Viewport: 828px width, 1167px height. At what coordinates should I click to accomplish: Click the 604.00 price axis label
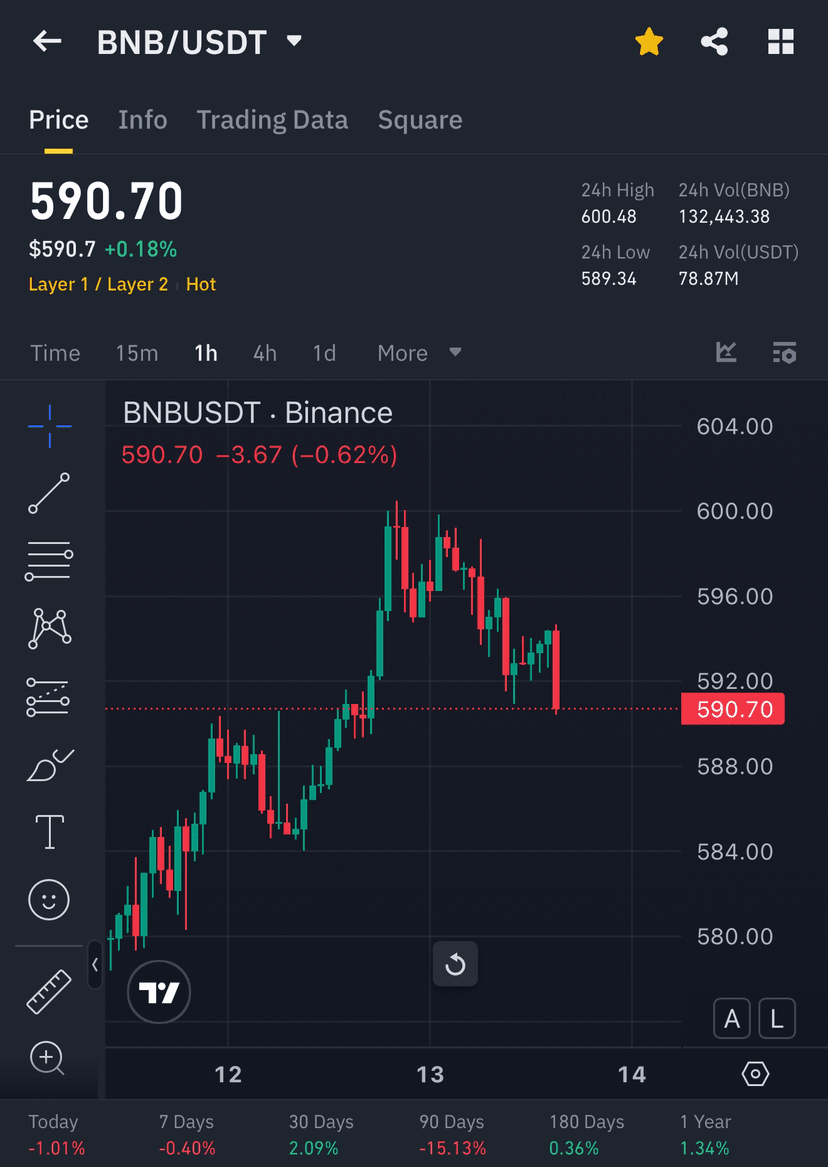point(734,426)
